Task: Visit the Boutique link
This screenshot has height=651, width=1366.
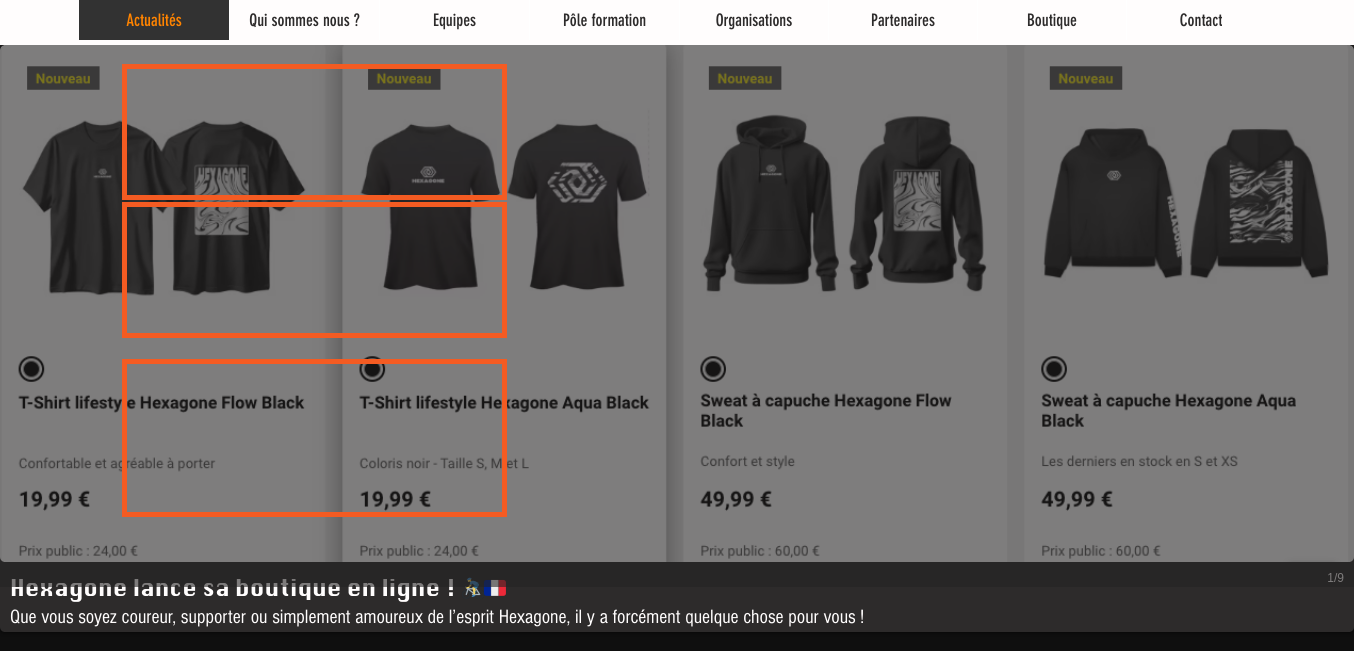Action: [x=1052, y=20]
